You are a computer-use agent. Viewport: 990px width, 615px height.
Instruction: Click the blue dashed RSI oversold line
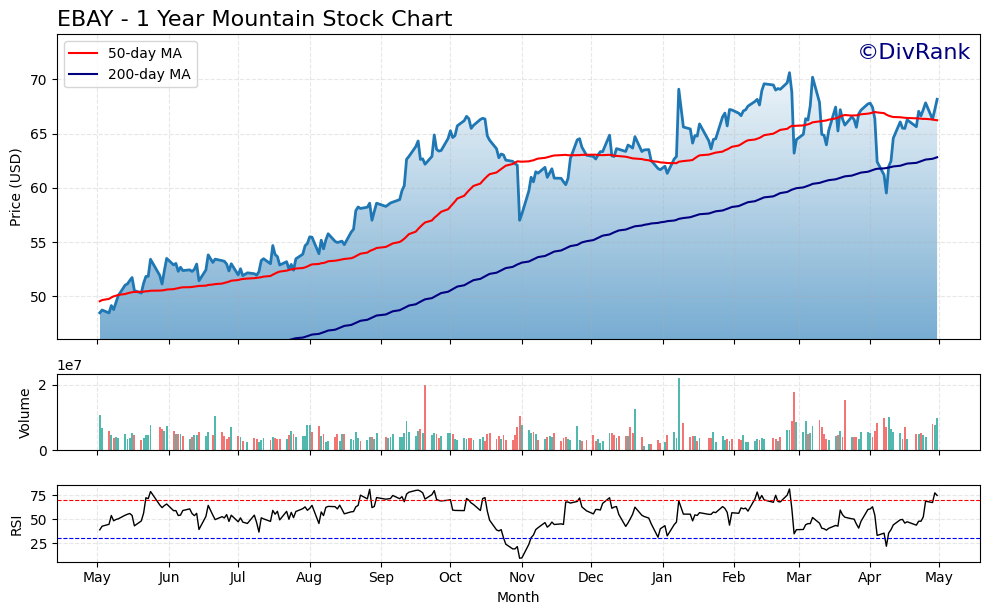coord(518,539)
